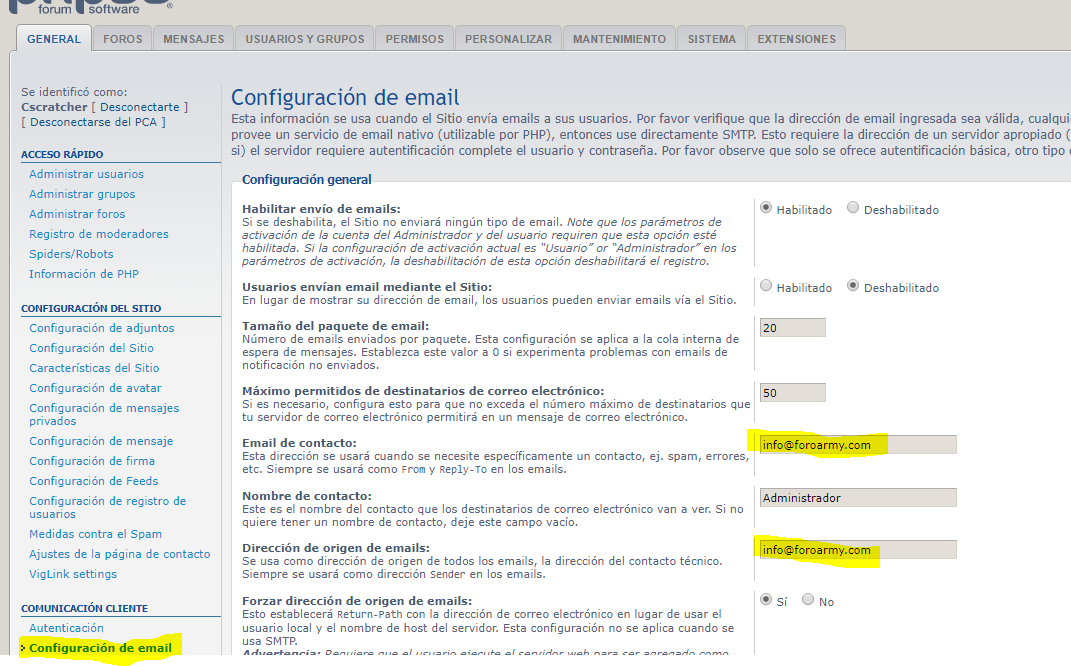Open the VigLink settings page

(x=73, y=574)
